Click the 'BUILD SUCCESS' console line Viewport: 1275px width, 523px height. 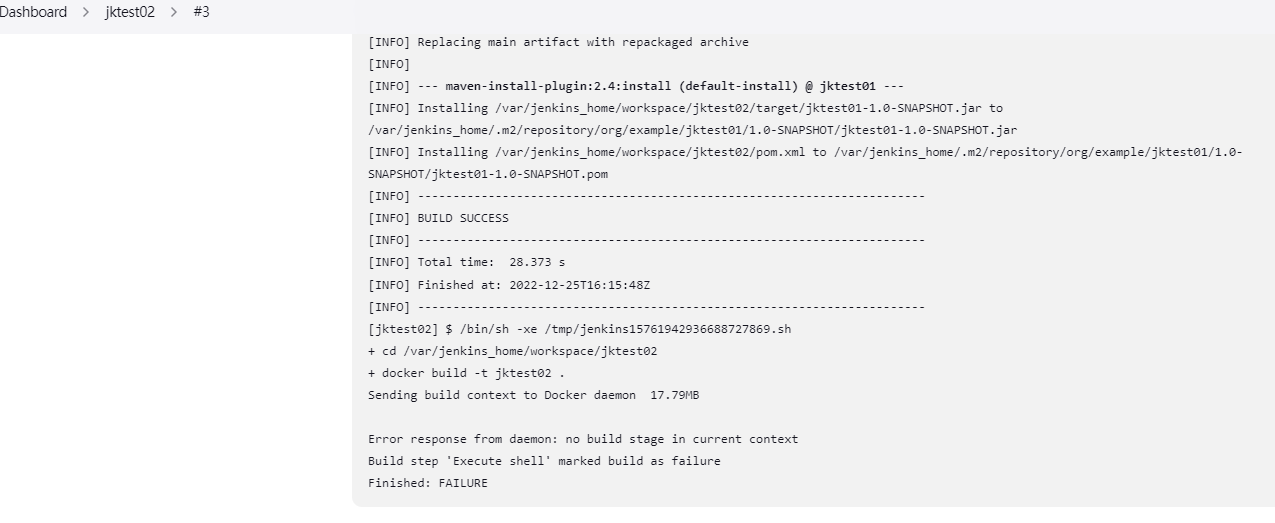tap(438, 218)
